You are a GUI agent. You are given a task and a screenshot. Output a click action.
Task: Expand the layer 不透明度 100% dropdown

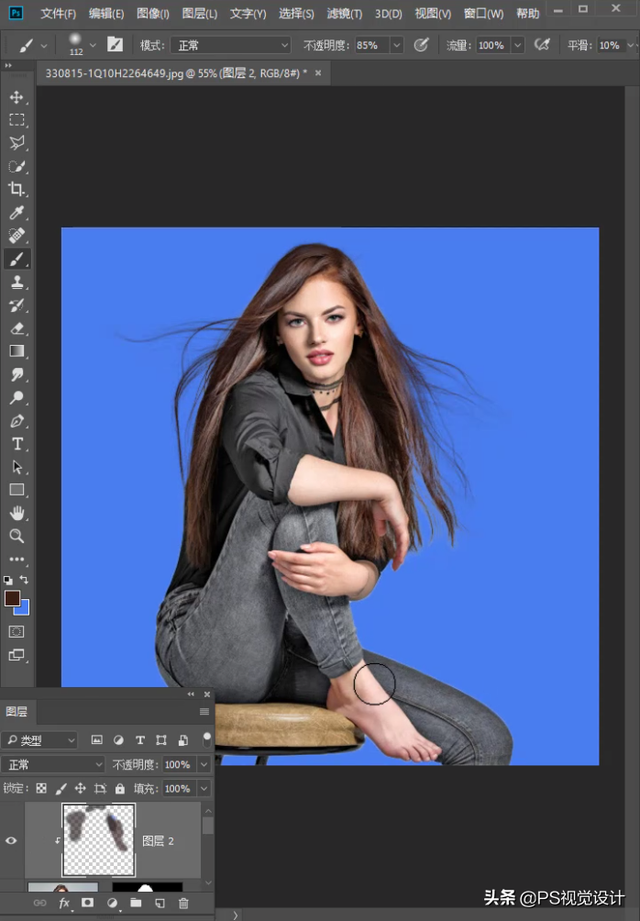[204, 764]
